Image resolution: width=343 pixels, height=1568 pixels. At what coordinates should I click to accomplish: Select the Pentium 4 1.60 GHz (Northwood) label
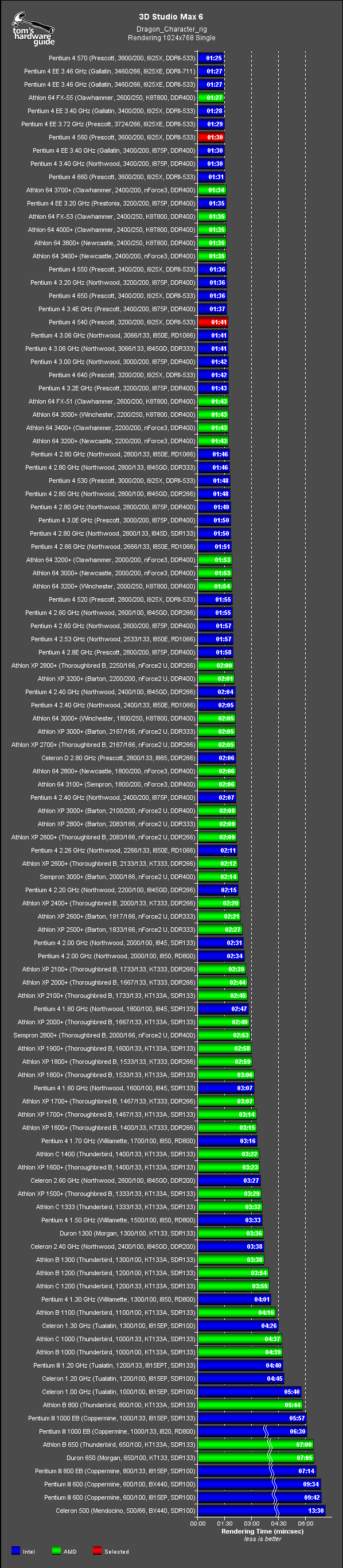pos(115,1089)
